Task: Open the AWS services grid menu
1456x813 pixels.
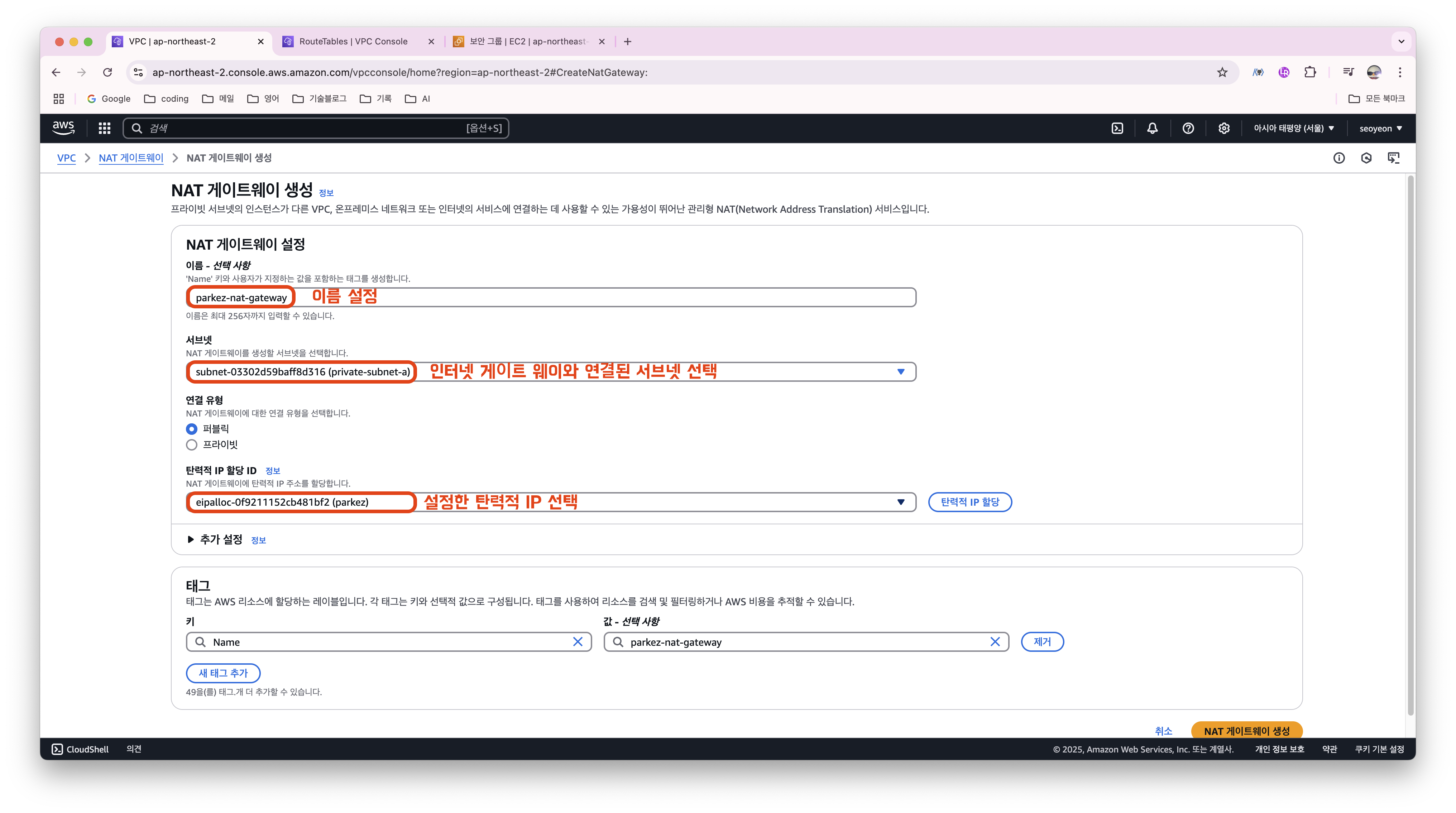Action: click(x=104, y=128)
